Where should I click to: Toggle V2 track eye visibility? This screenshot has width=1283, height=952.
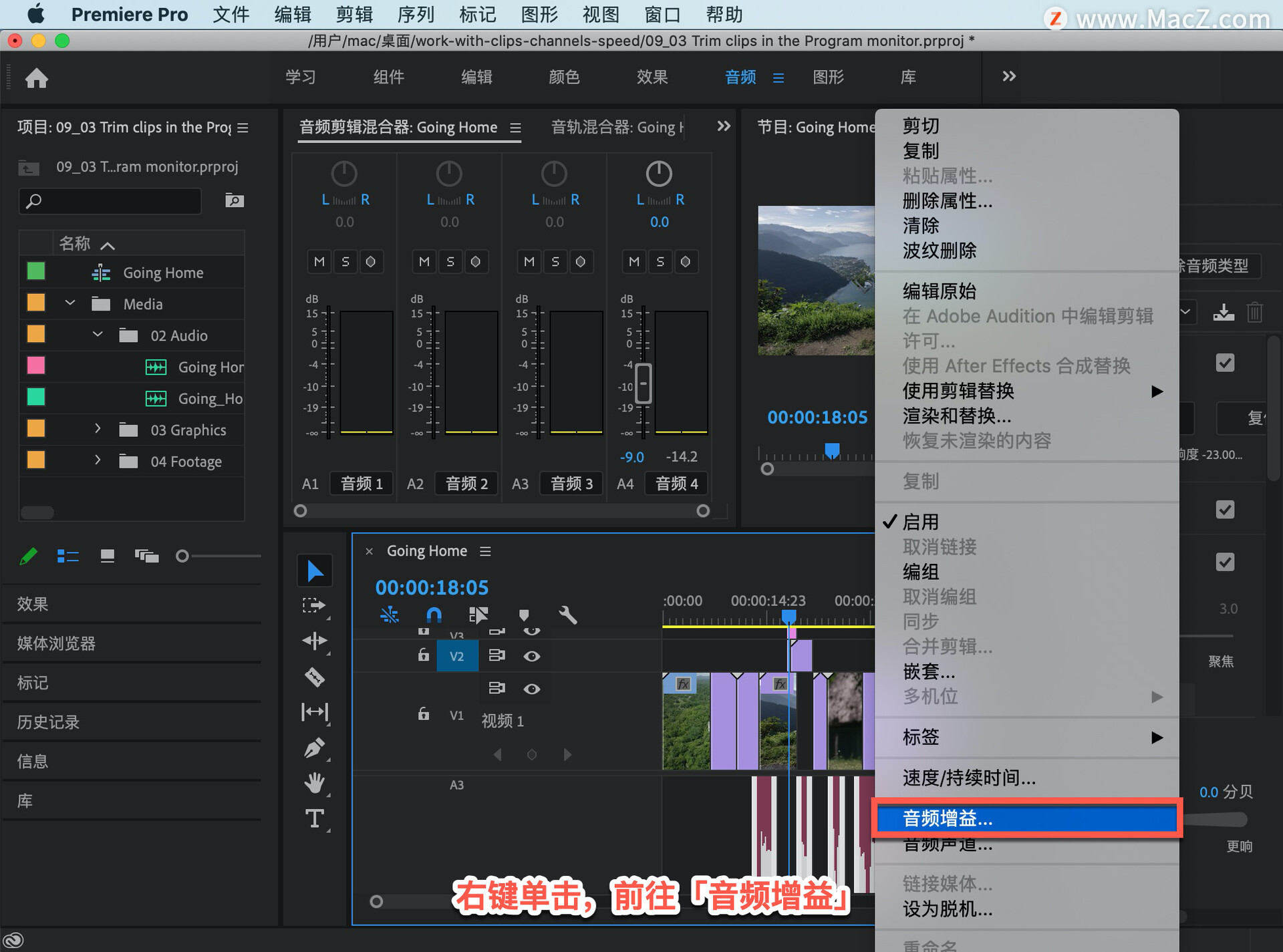[531, 656]
